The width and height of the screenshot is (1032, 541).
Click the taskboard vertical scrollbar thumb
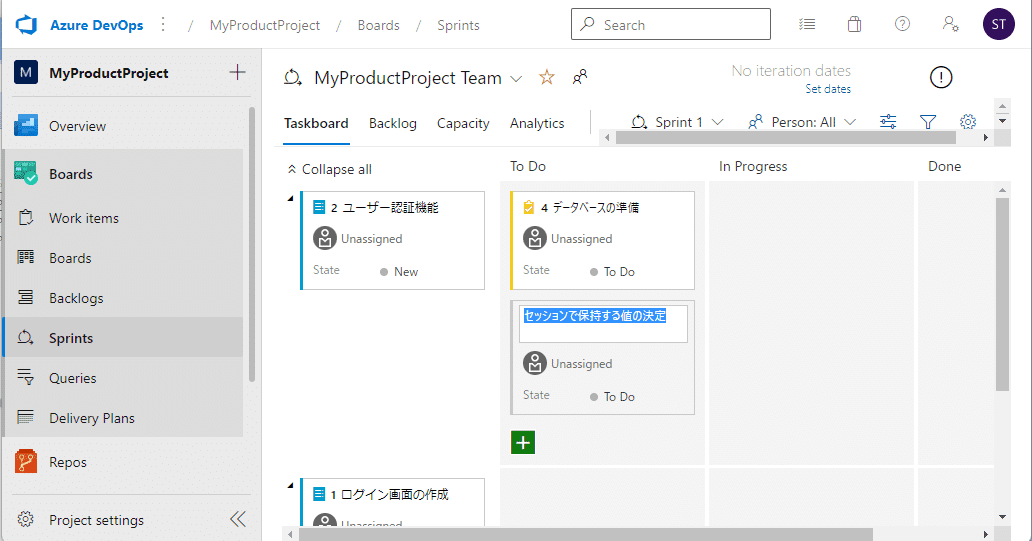click(1002, 294)
